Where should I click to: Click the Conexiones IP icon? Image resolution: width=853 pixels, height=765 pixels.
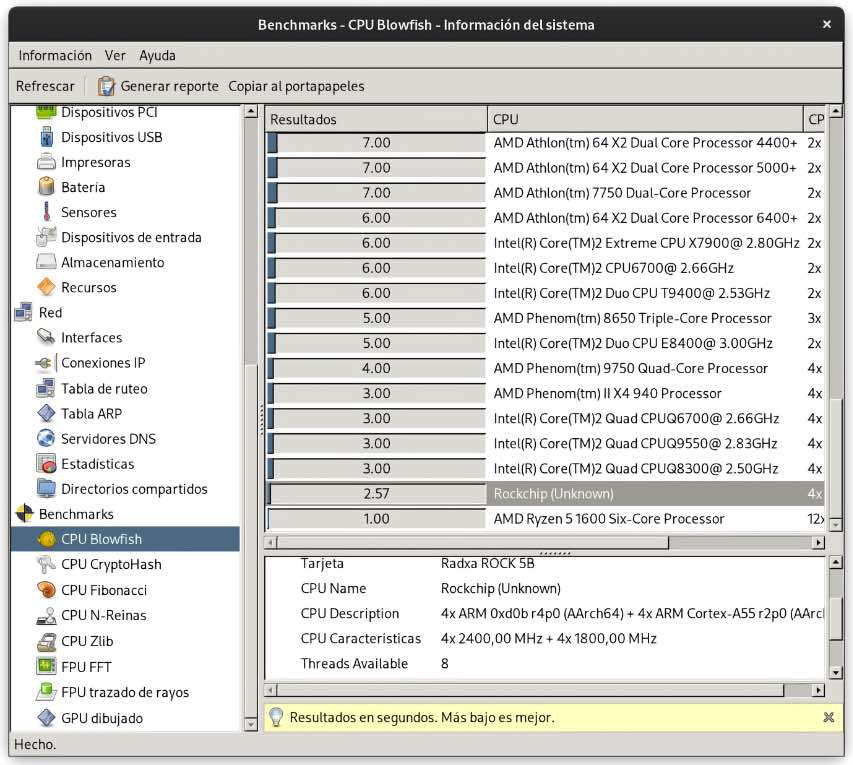coord(45,362)
